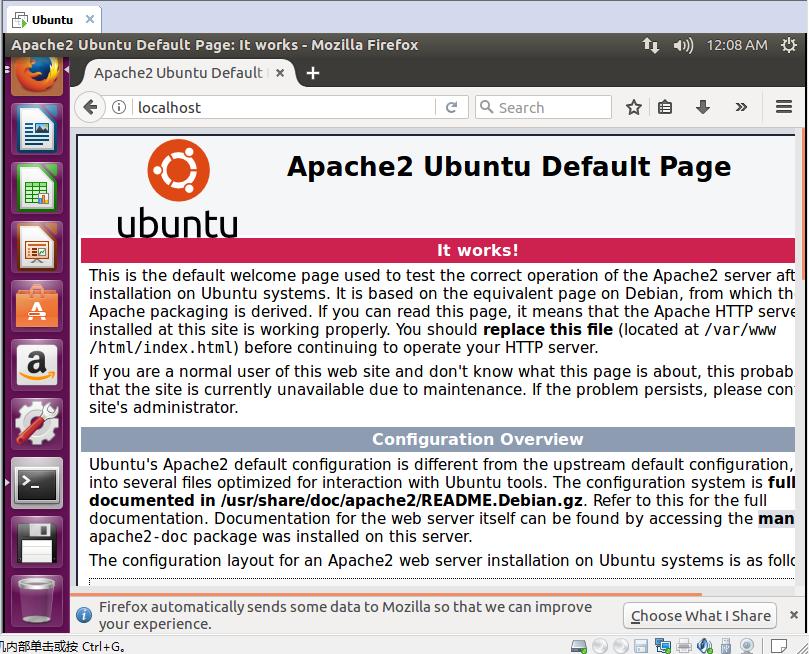The image size is (809, 654).
Task: Show site information for localhost
Action: point(119,107)
